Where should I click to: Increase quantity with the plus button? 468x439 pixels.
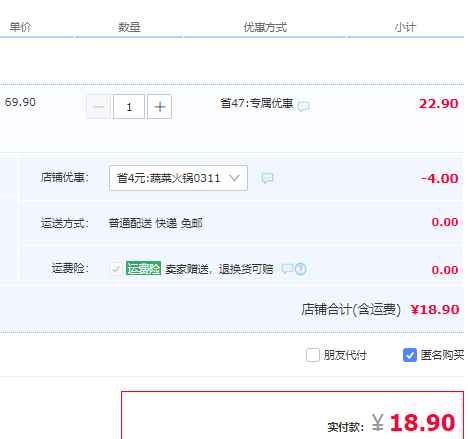(x=159, y=107)
